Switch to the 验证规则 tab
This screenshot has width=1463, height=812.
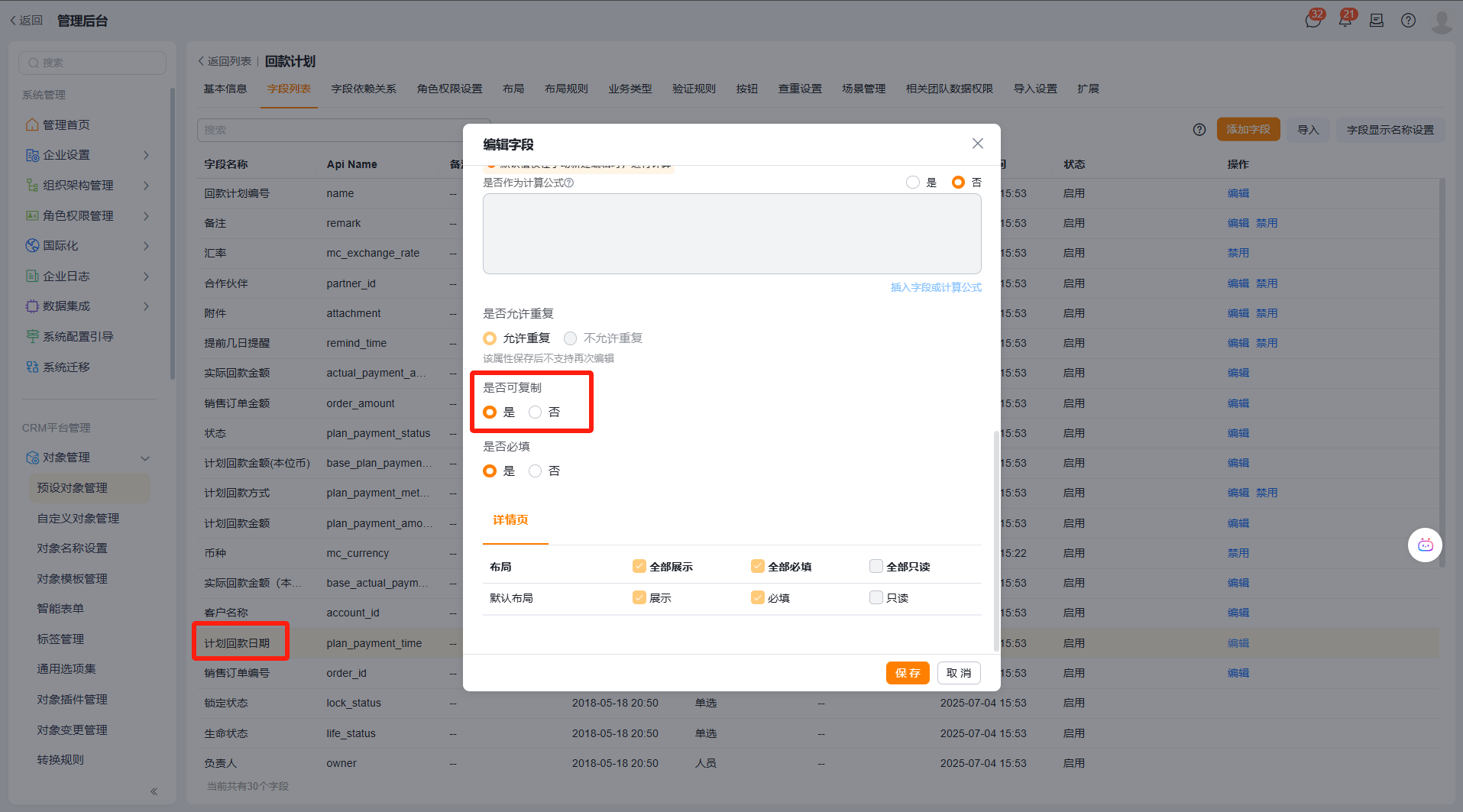pyautogui.click(x=694, y=89)
